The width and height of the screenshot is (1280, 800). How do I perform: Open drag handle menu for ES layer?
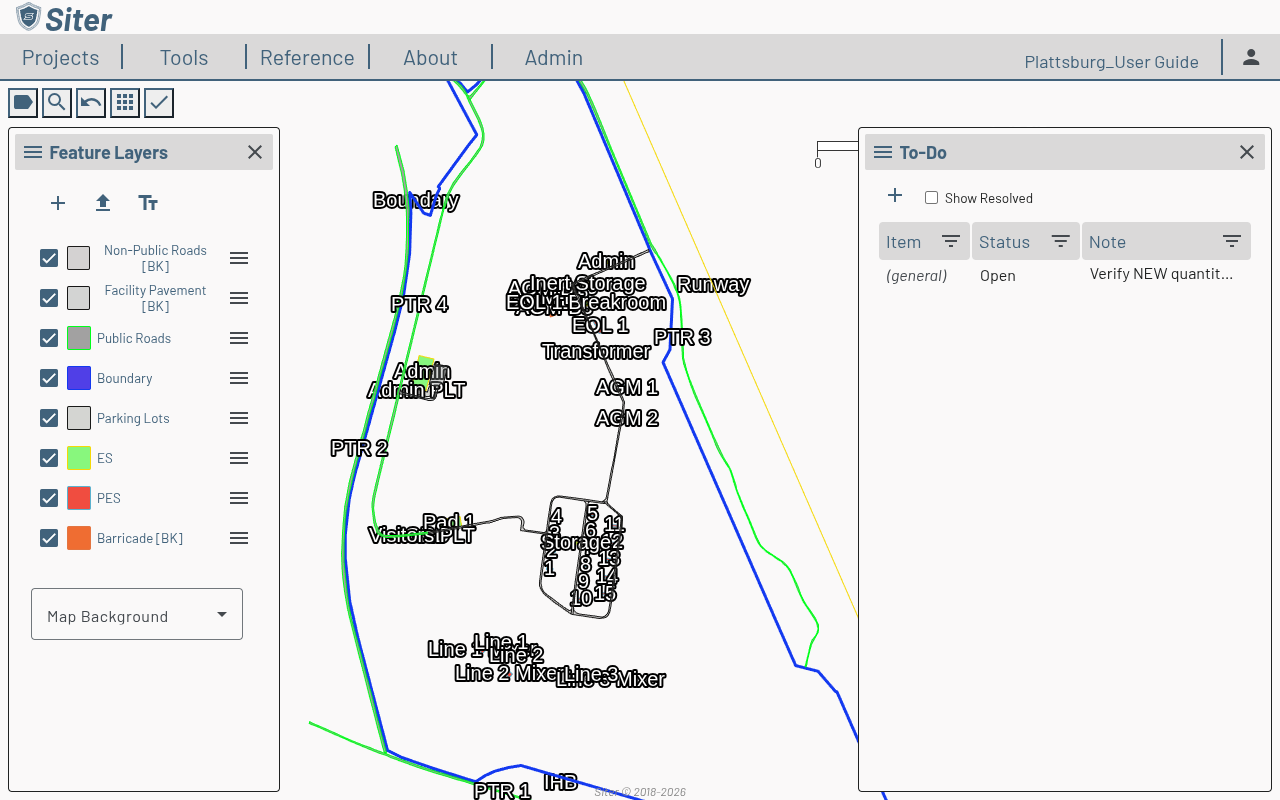click(x=239, y=458)
